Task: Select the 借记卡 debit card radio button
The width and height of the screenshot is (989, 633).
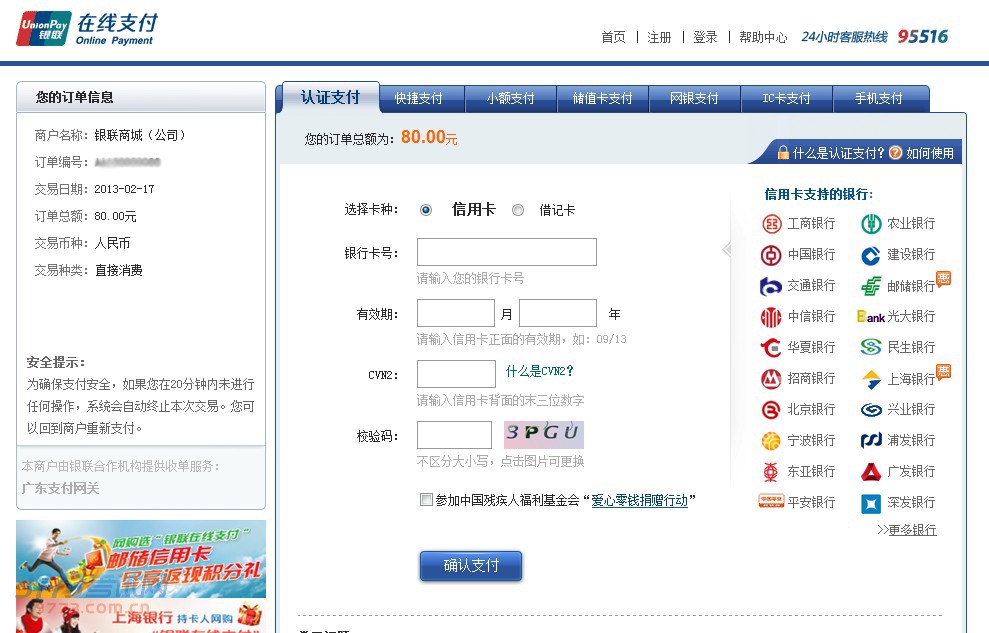Action: 517,210
